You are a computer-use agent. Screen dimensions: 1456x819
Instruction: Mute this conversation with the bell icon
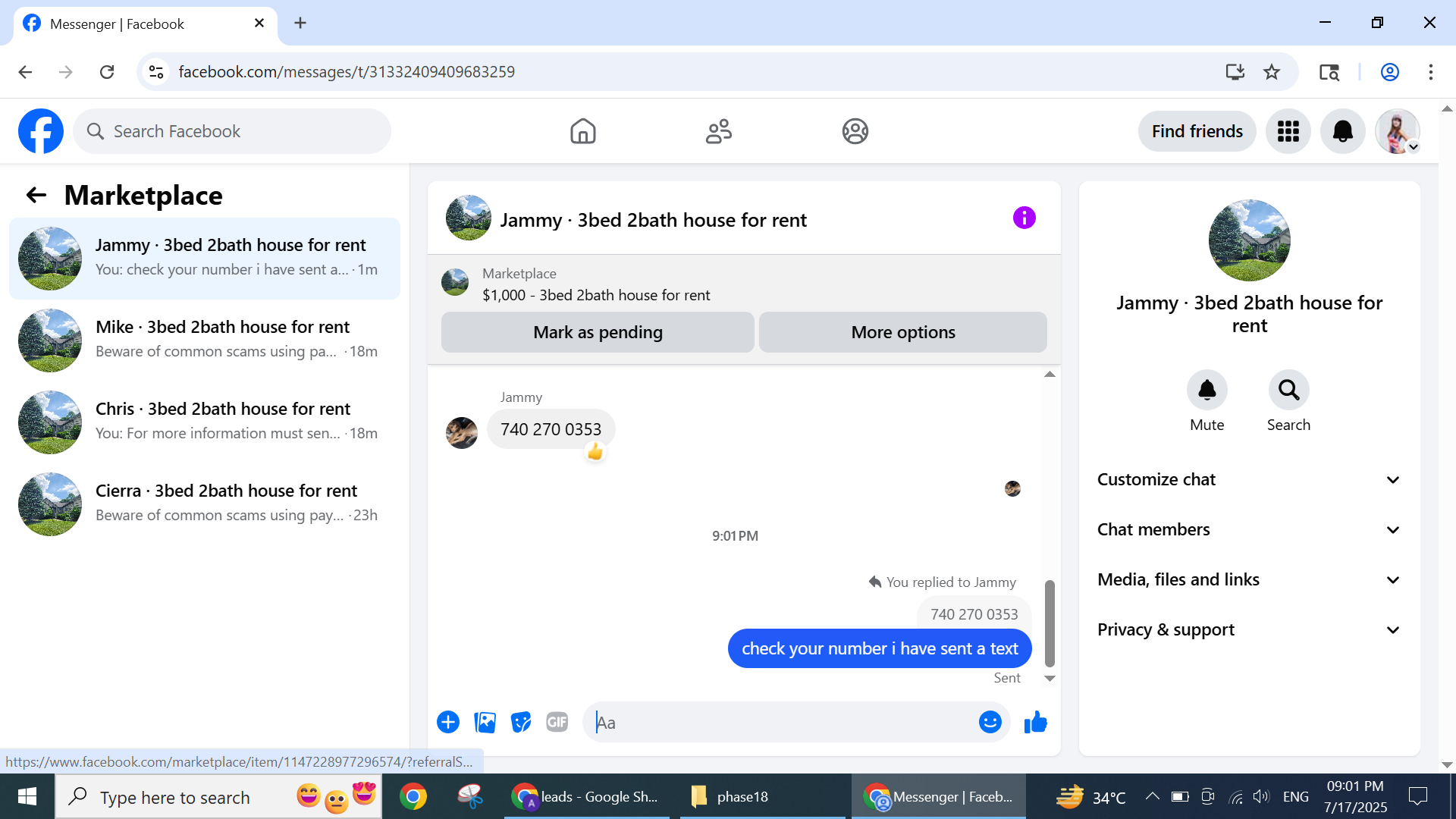(1207, 390)
